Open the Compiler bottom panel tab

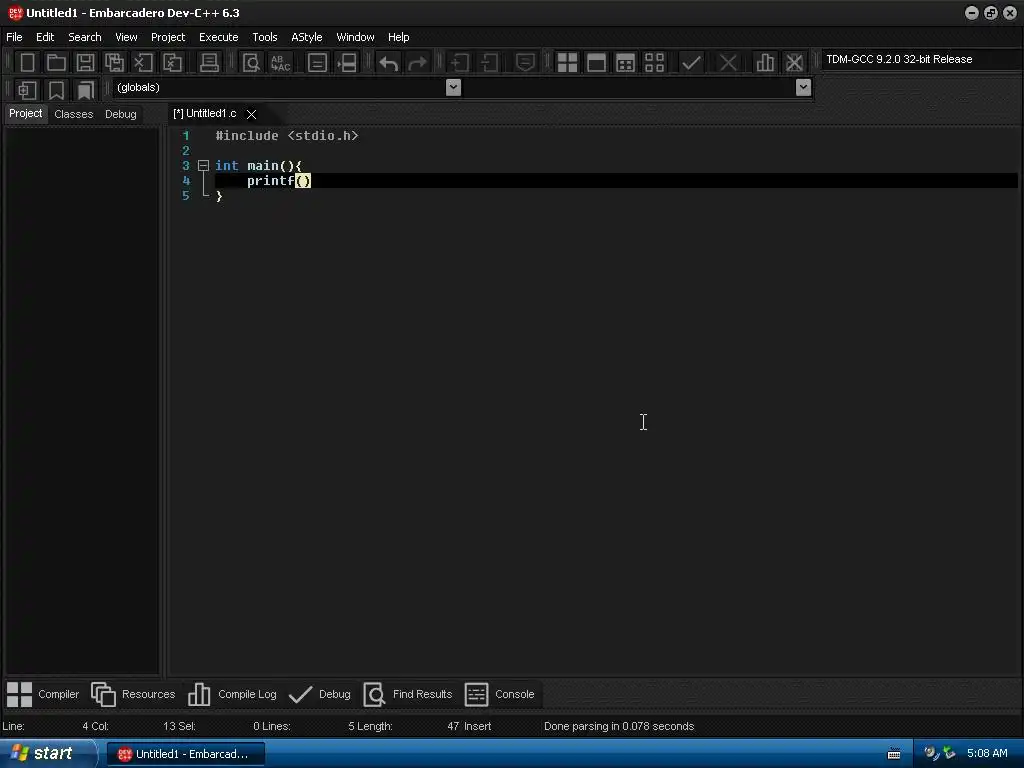click(43, 694)
